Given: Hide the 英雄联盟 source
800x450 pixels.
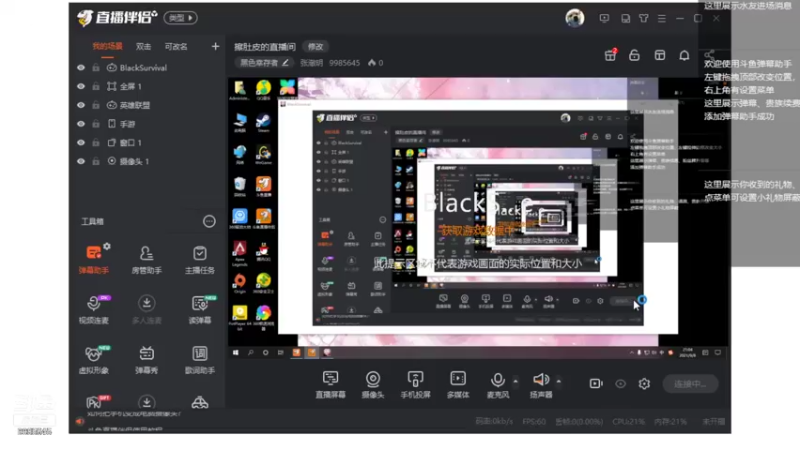Looking at the screenshot, I should 81,105.
